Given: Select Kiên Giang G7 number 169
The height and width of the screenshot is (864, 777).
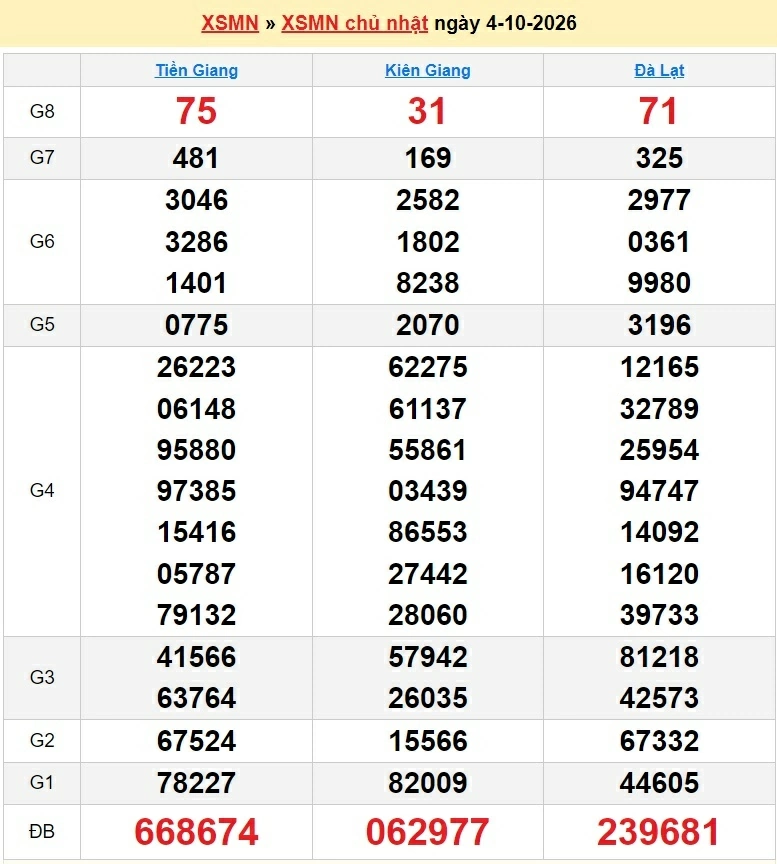Looking at the screenshot, I should (x=428, y=158).
